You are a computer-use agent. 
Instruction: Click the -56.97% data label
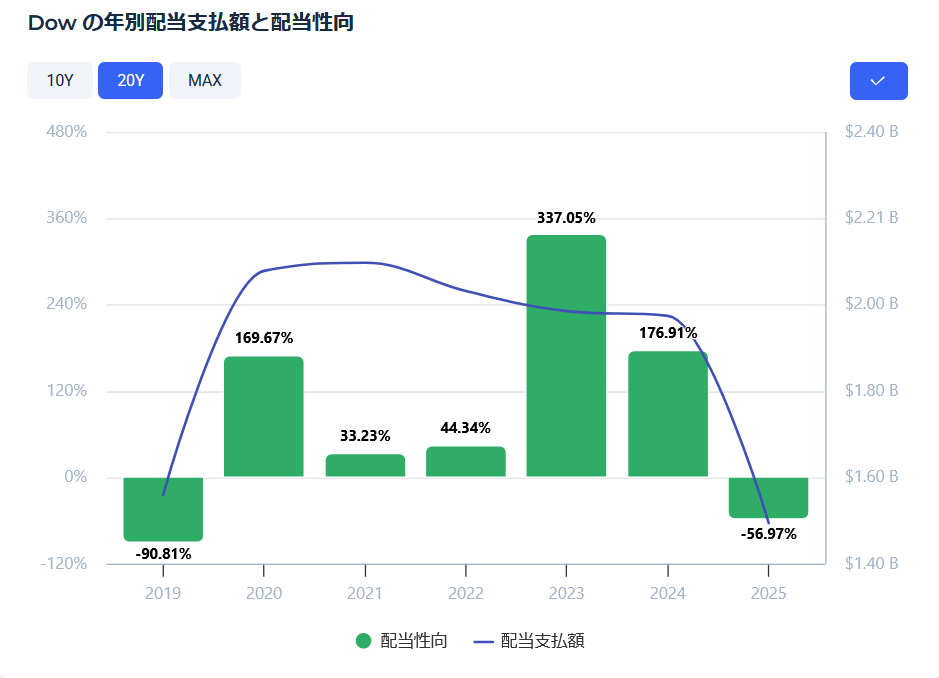pos(768,534)
